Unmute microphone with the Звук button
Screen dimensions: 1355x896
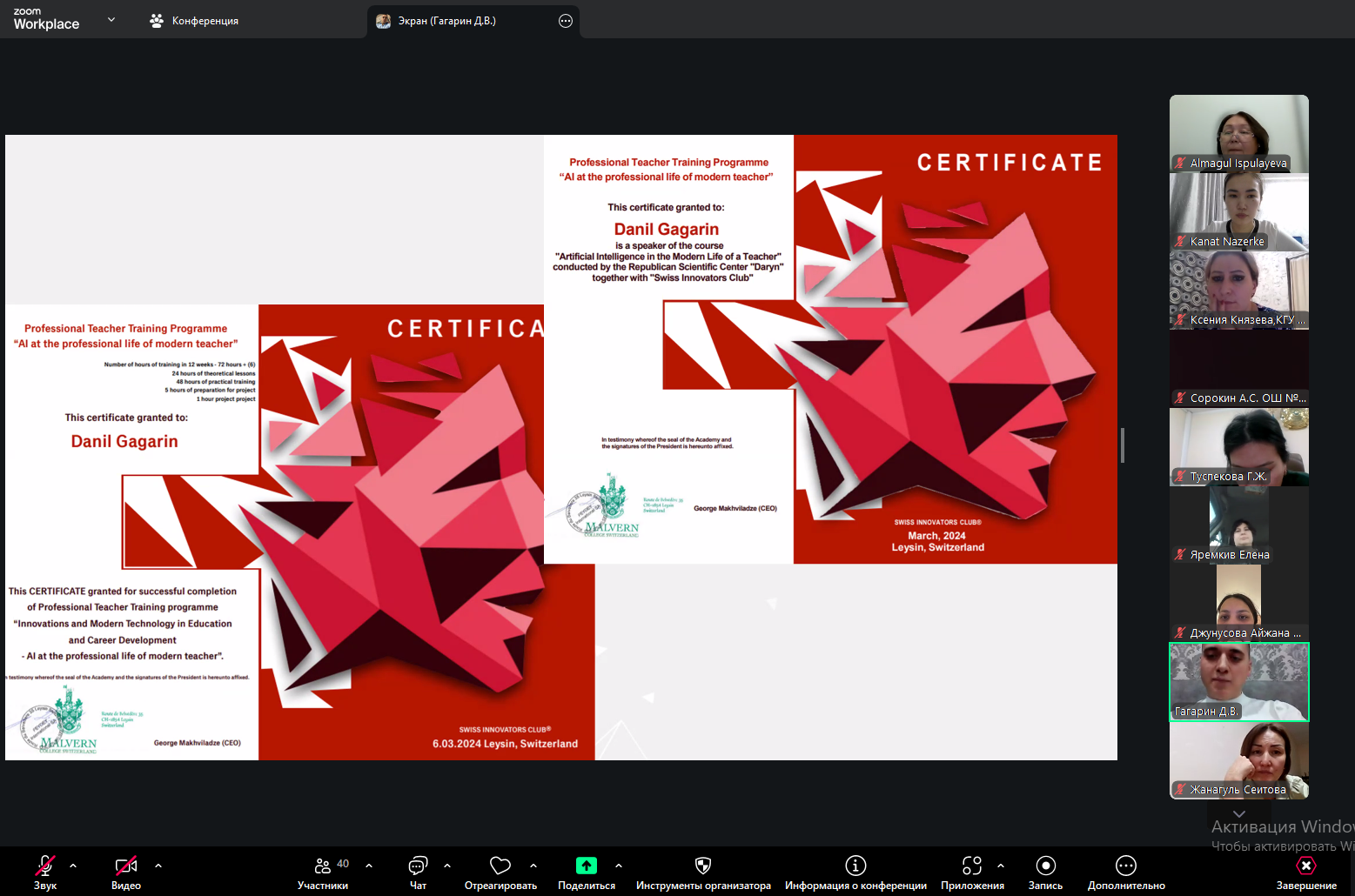[x=44, y=866]
